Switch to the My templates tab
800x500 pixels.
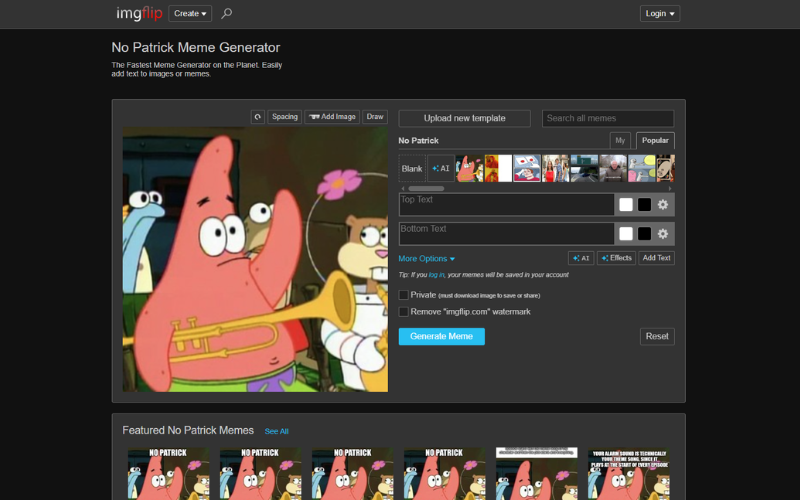(620, 140)
